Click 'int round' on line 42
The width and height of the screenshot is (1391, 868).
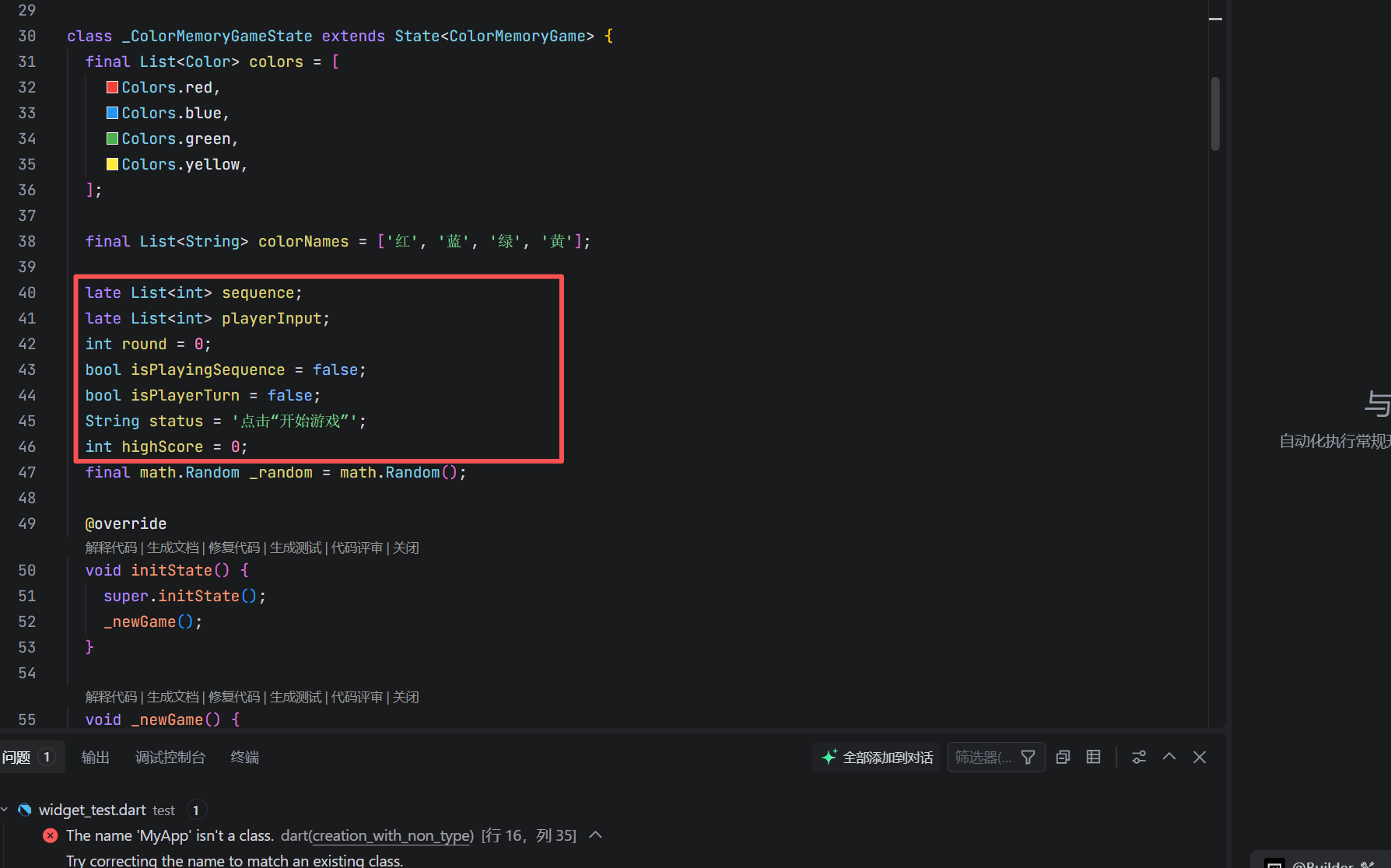tap(126, 344)
